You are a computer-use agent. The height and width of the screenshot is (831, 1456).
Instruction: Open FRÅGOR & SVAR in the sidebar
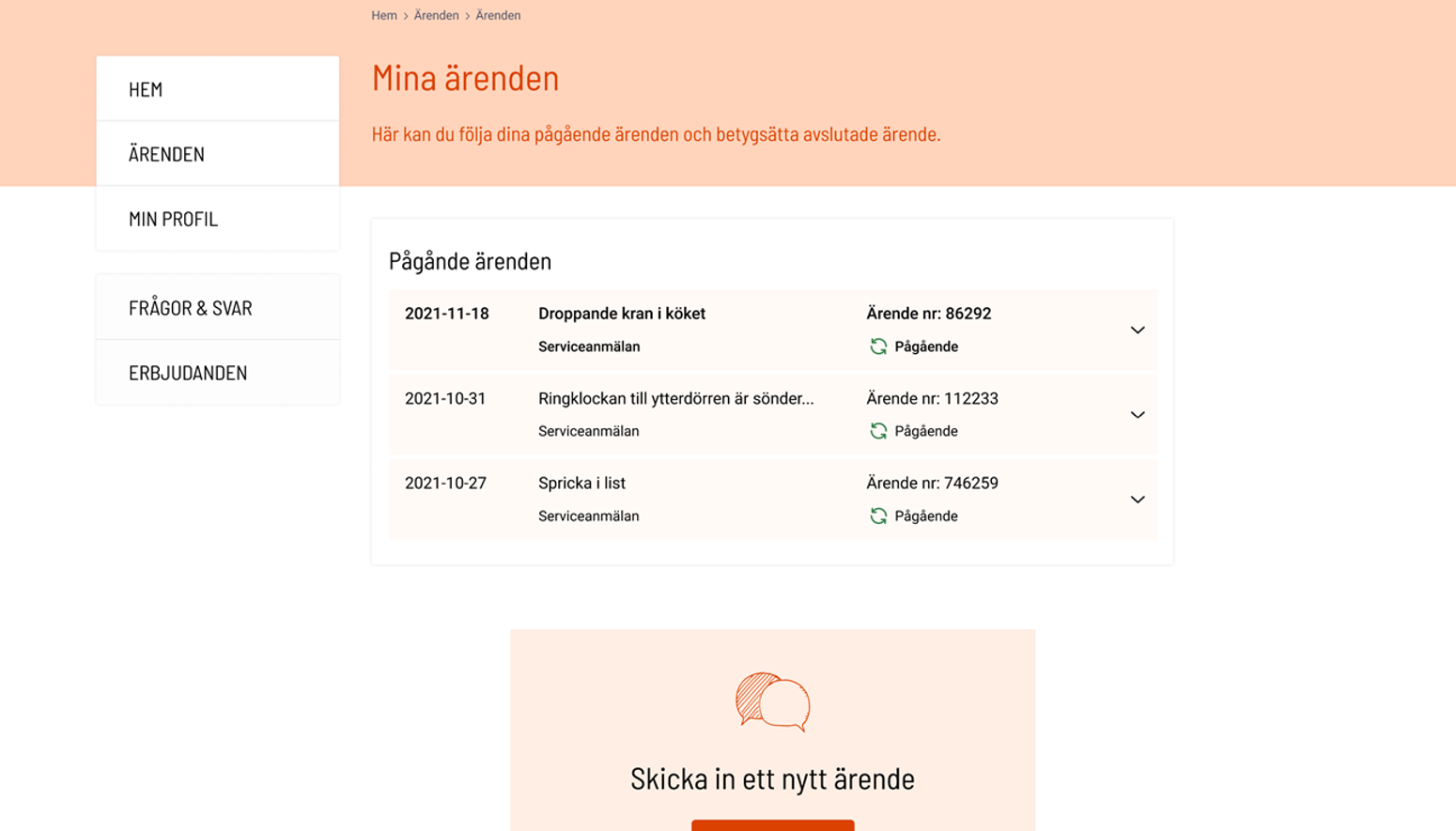pyautogui.click(x=217, y=308)
